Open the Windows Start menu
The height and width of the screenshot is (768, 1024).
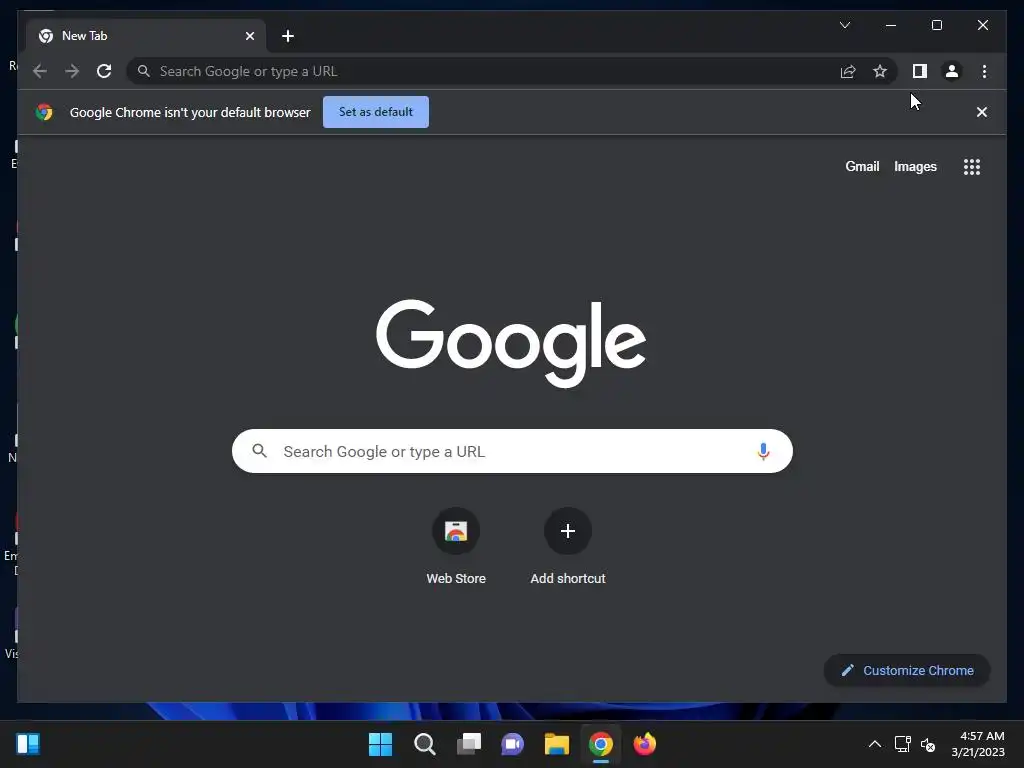(x=380, y=744)
